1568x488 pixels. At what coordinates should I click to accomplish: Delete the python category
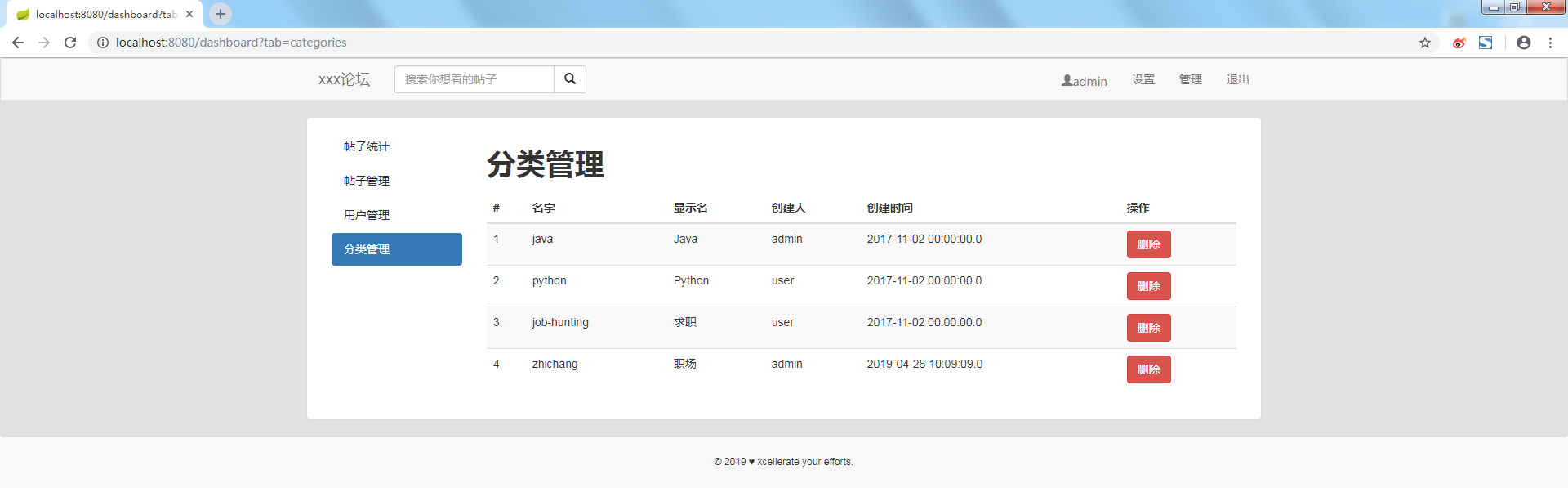point(1149,286)
